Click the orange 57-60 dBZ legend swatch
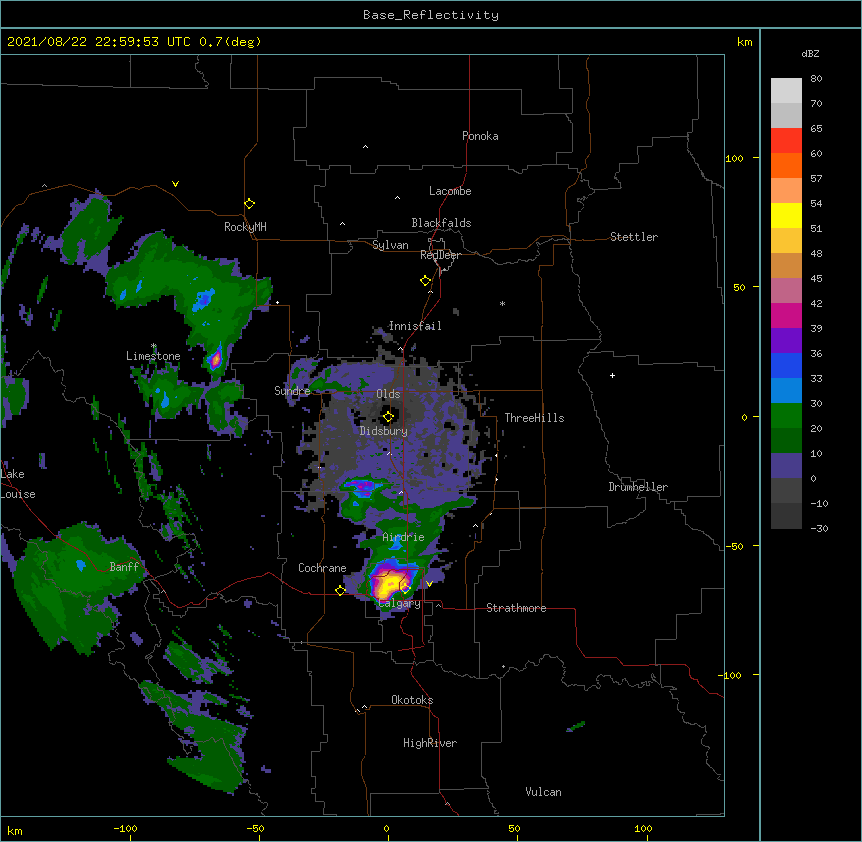 [786, 166]
